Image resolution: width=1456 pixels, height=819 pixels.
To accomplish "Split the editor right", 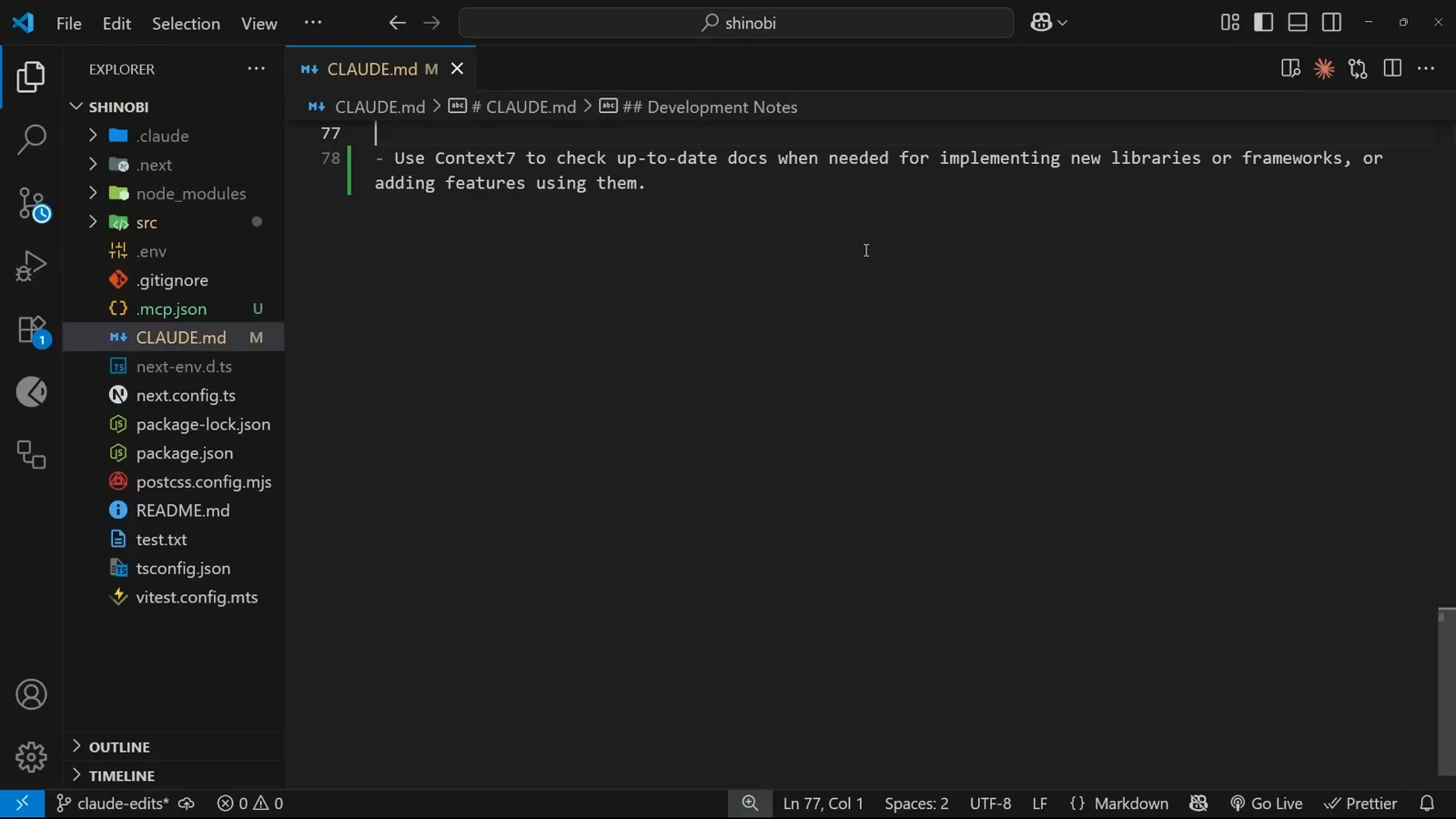I will (x=1392, y=69).
